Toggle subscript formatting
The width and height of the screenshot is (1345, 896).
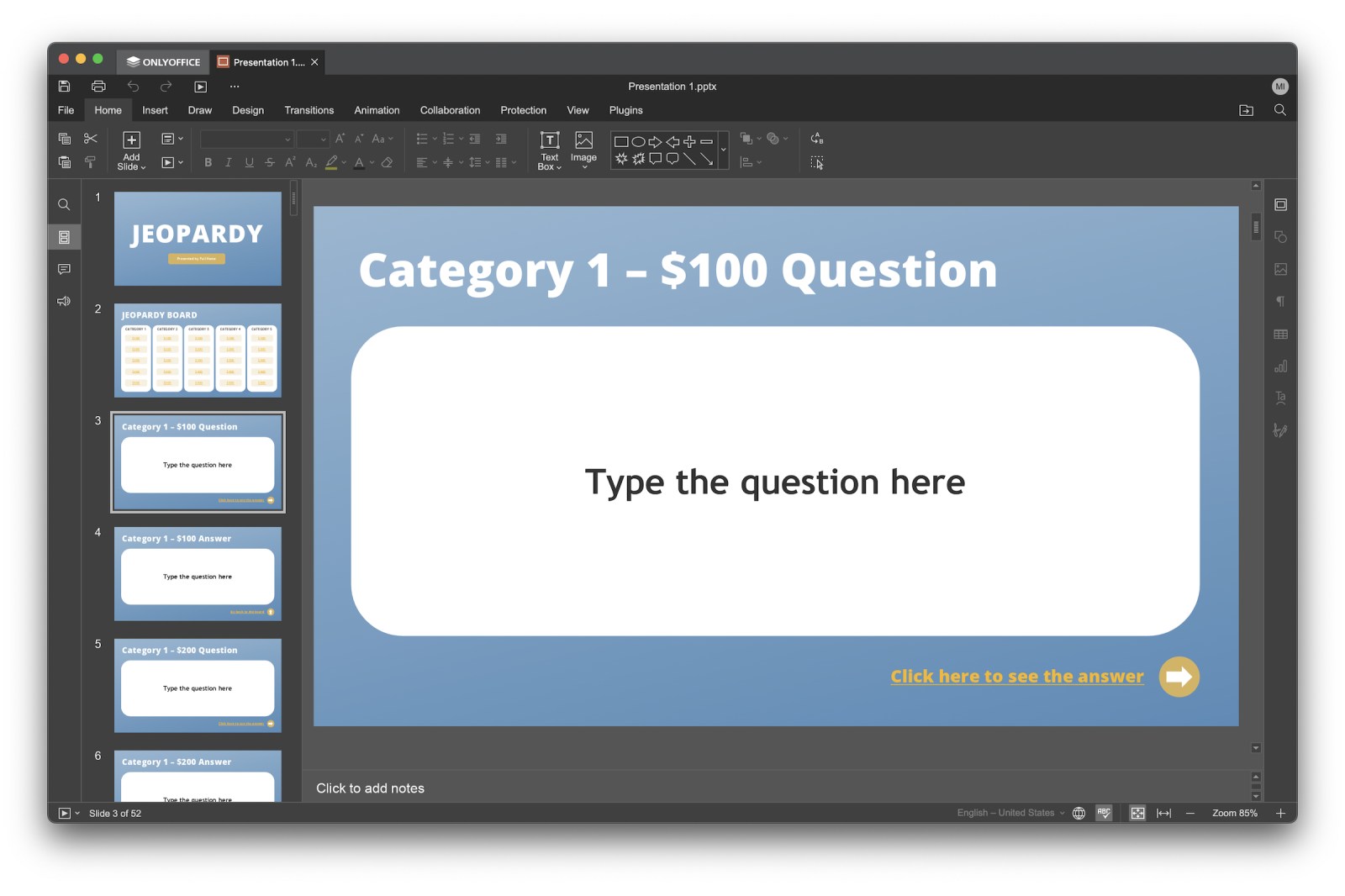(311, 162)
